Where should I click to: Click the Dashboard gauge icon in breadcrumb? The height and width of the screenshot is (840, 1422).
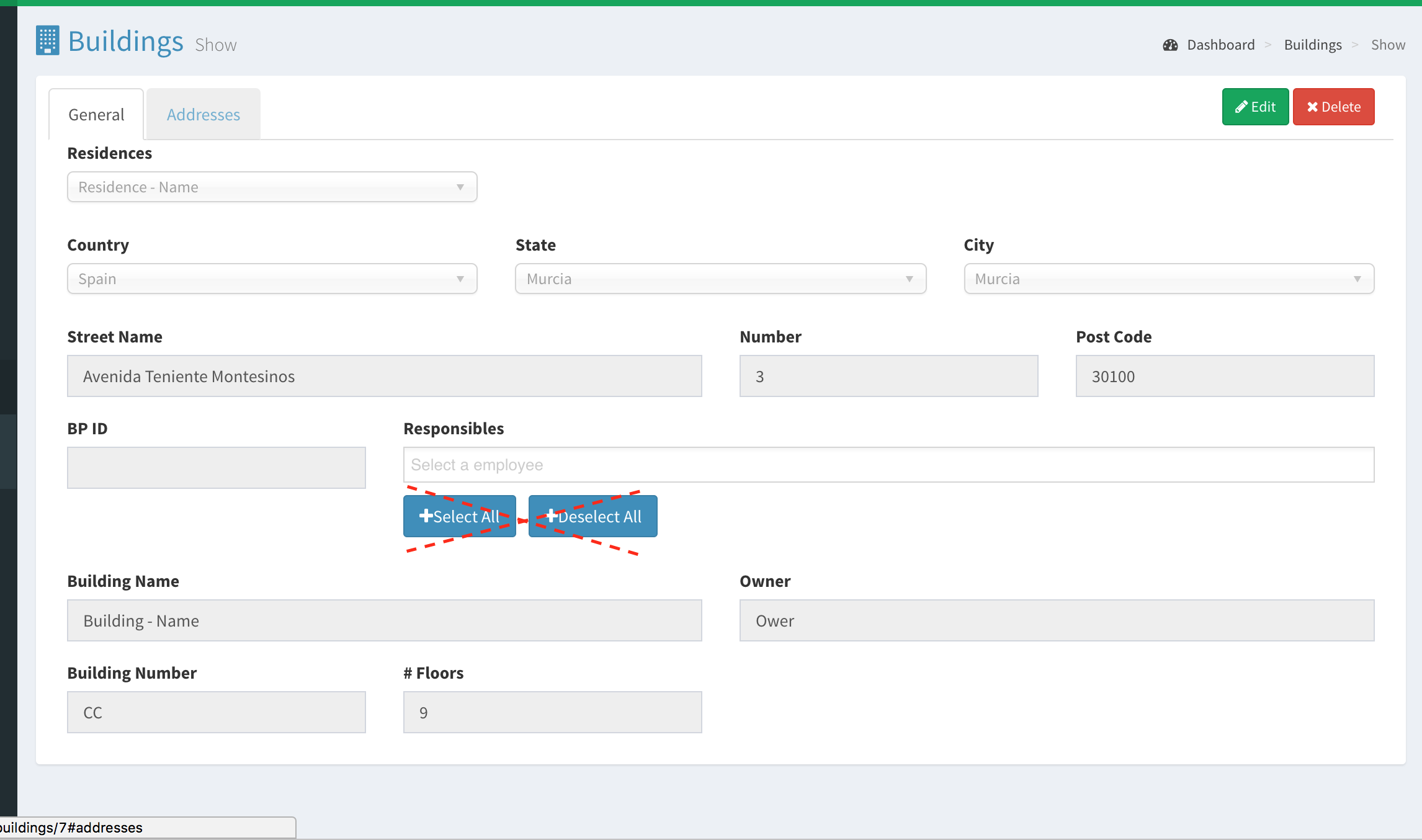[1170, 45]
